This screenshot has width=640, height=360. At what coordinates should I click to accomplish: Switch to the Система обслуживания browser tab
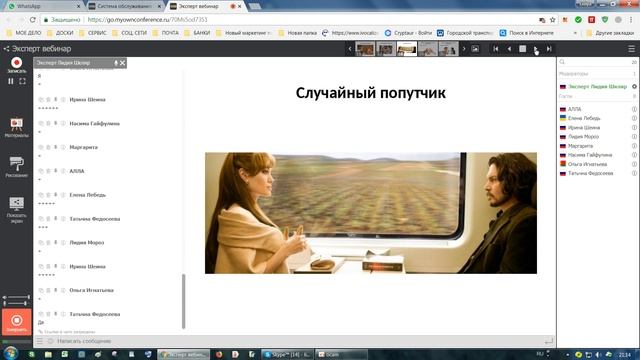124,6
